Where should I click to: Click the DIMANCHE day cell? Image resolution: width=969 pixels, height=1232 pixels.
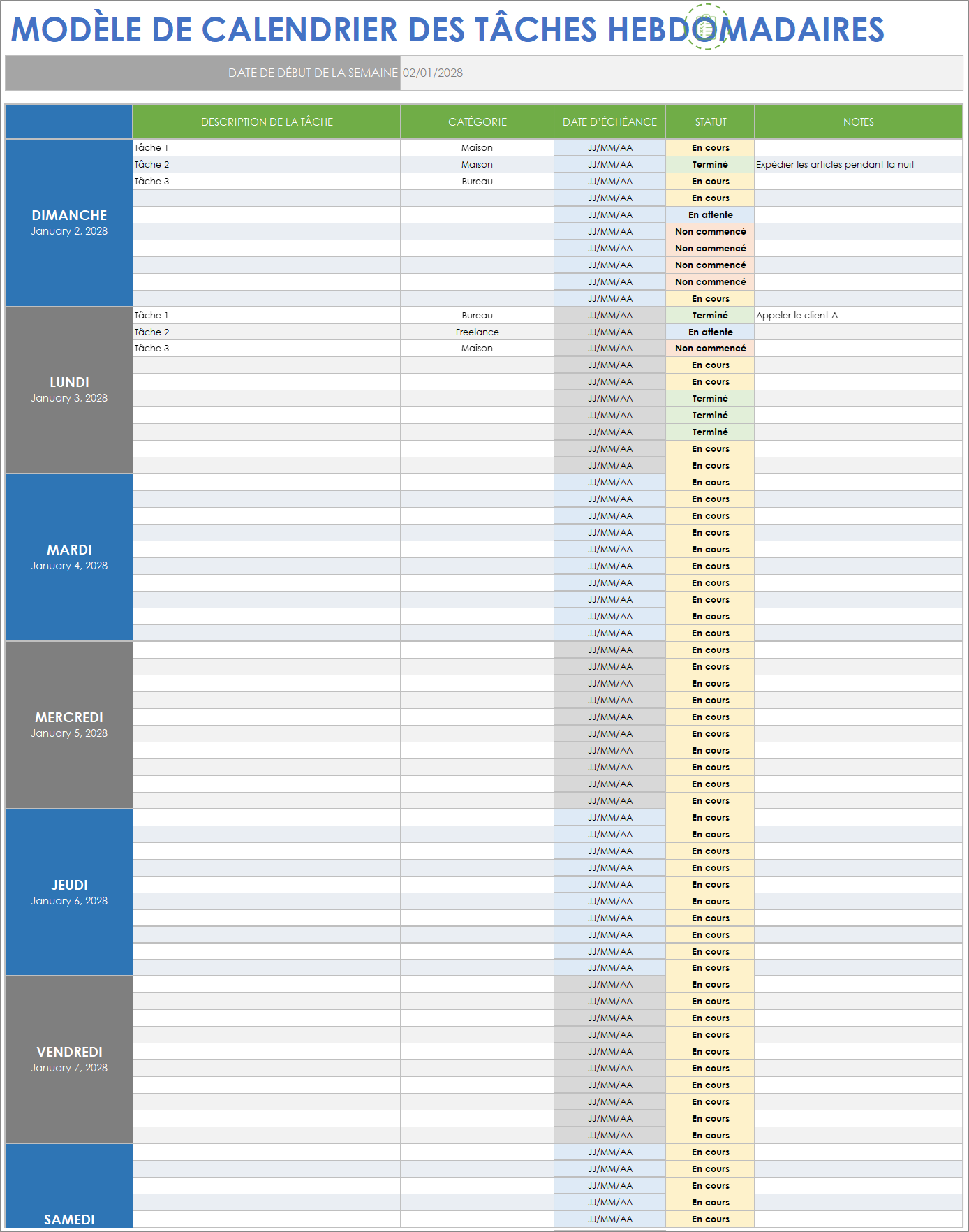69,223
